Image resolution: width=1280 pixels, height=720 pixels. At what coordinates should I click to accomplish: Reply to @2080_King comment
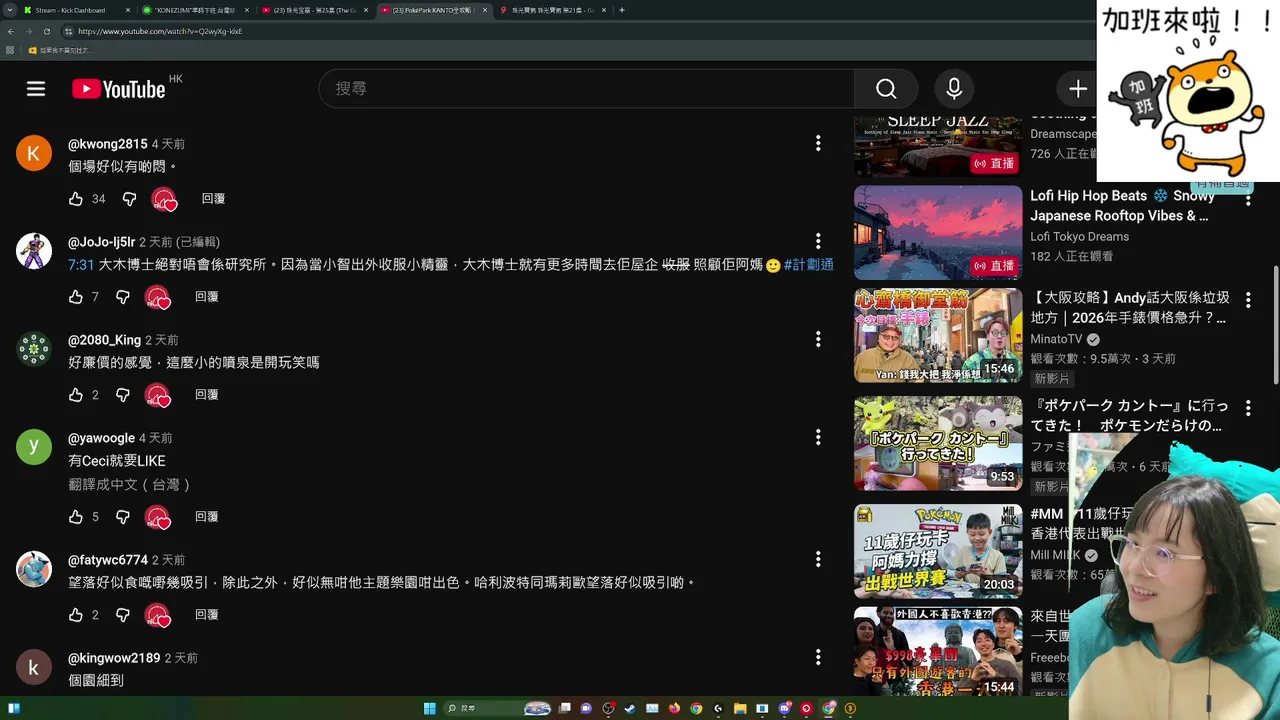point(206,395)
